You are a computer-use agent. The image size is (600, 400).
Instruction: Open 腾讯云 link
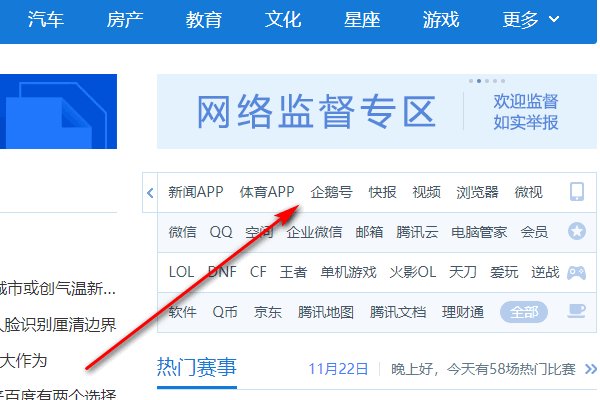(417, 232)
